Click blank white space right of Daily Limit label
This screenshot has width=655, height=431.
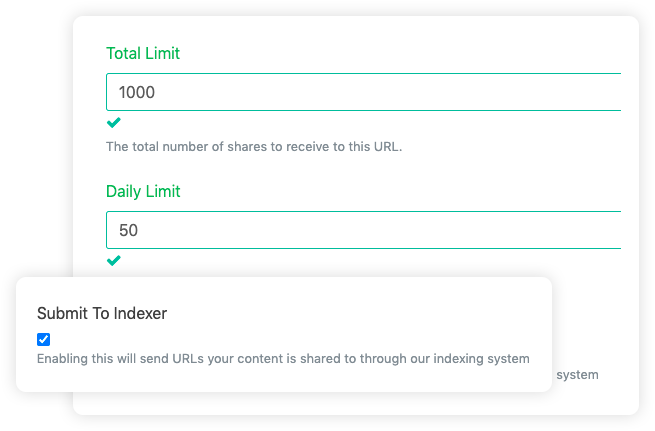[x=400, y=191]
